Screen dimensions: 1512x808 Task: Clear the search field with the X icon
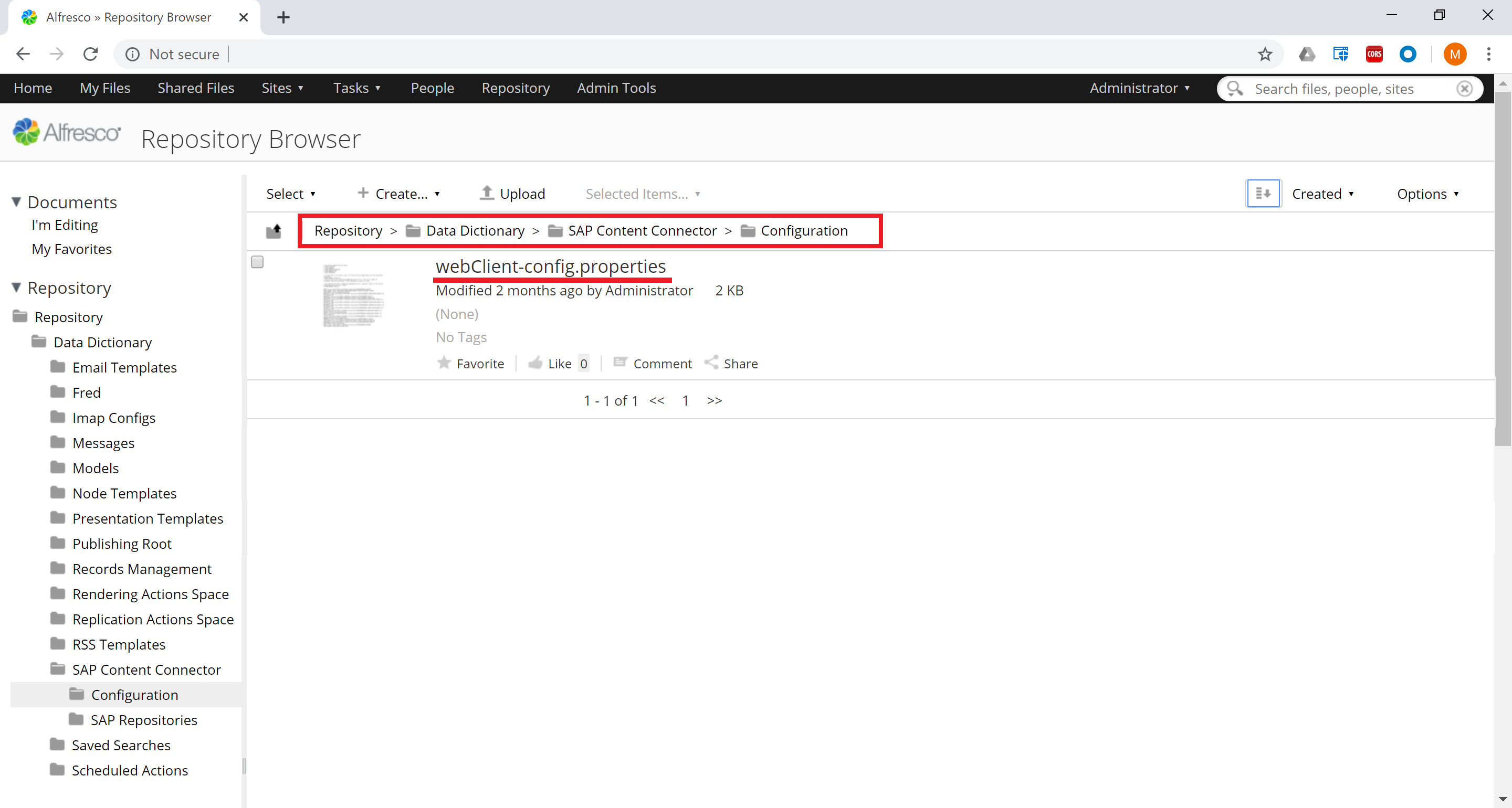point(1464,89)
